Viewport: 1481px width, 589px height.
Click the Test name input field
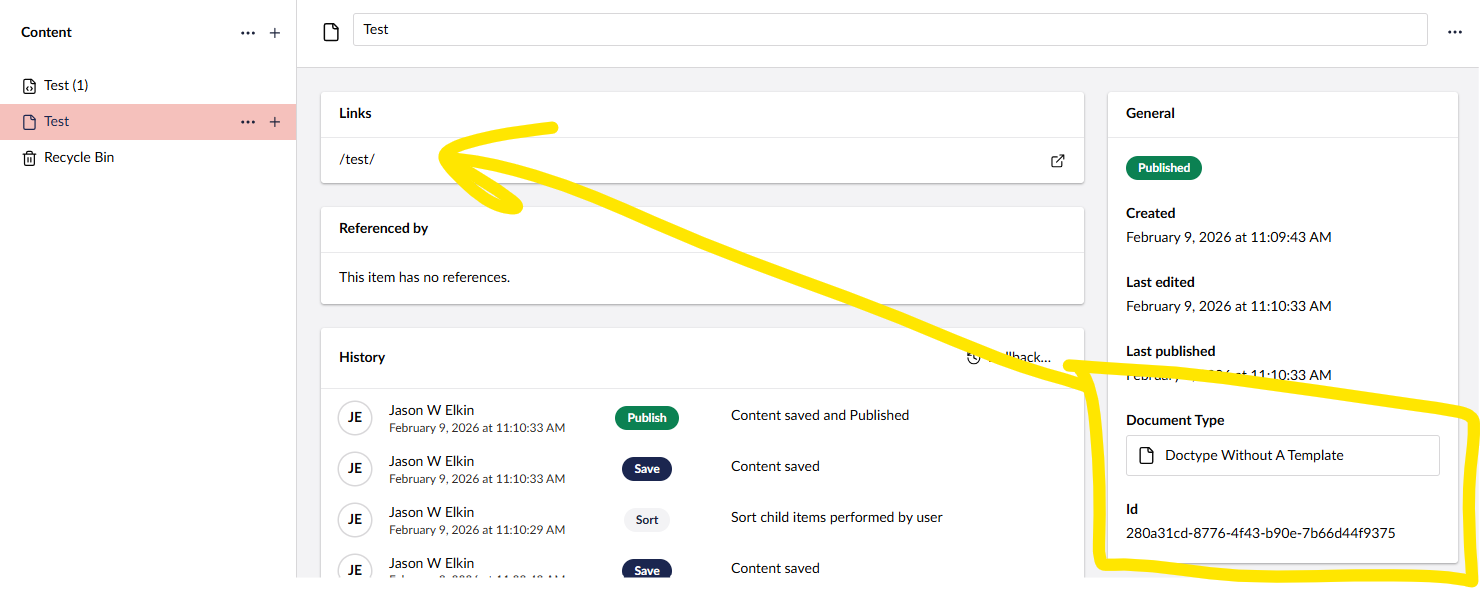pyautogui.click(x=889, y=30)
